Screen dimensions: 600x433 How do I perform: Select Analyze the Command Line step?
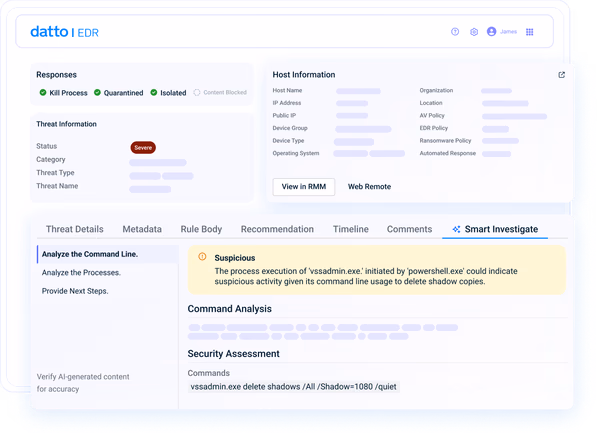click(x=108, y=254)
